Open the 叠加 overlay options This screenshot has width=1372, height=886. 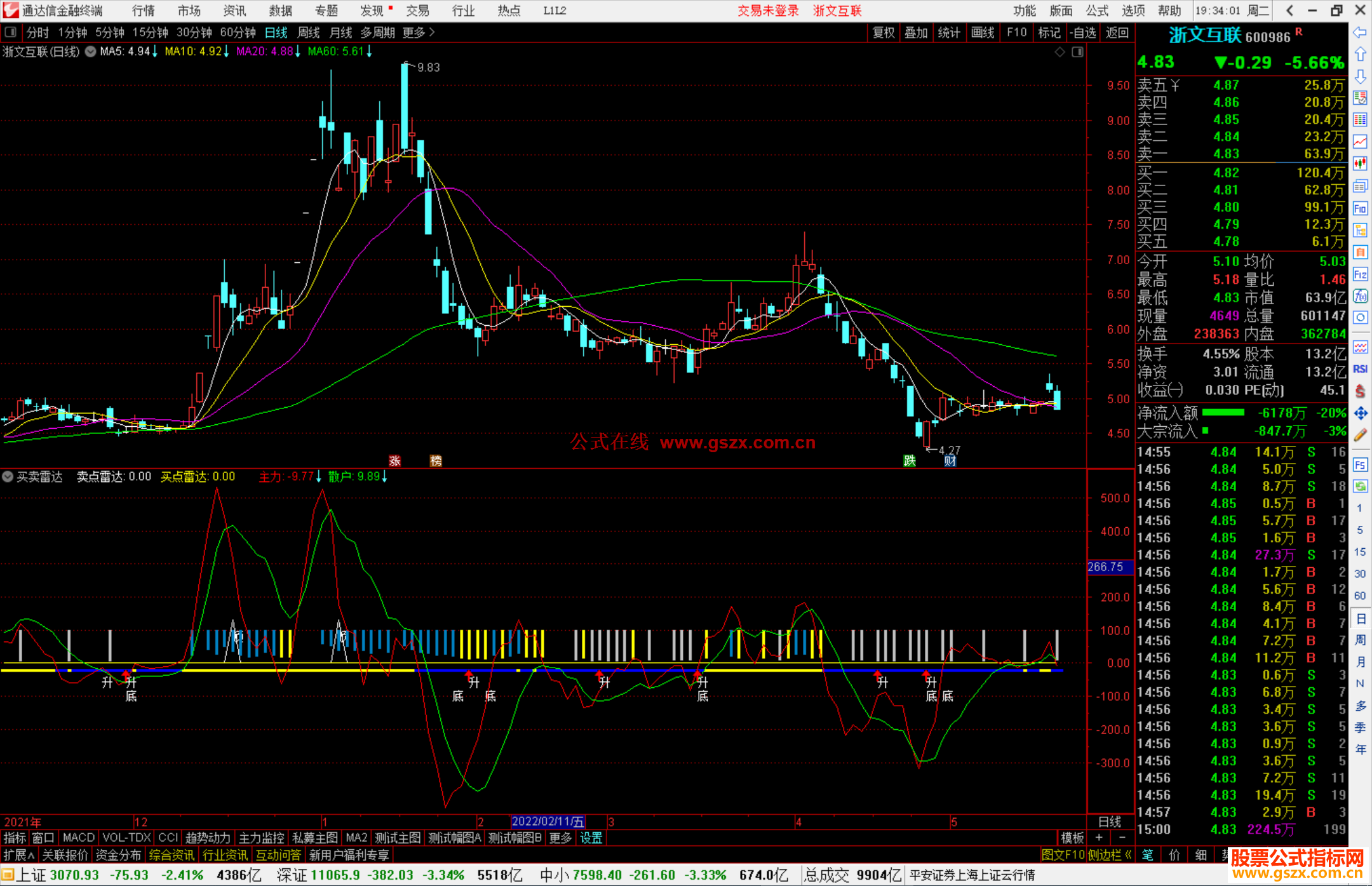coord(916,32)
